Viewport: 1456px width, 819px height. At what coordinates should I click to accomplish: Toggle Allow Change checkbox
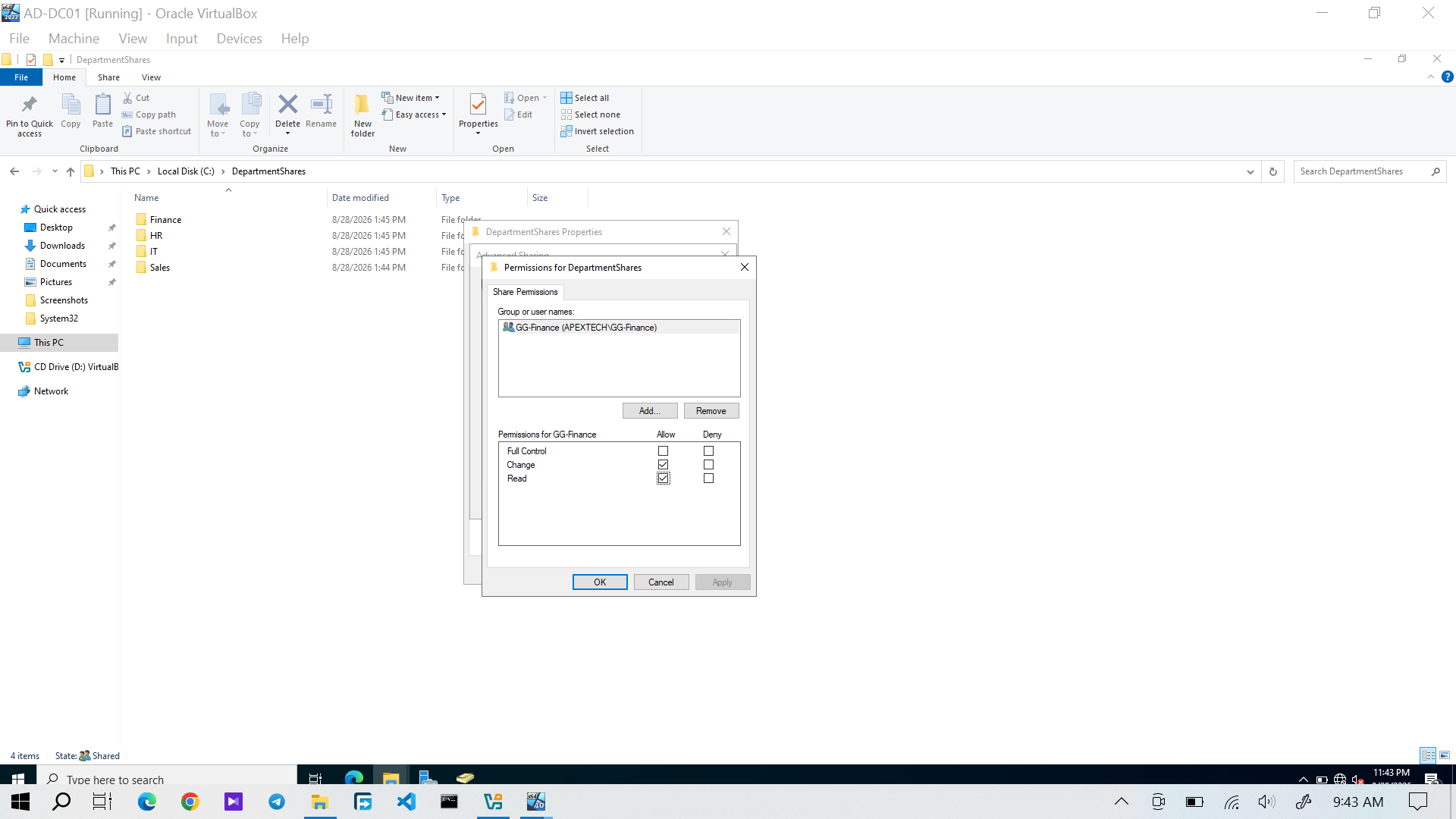point(663,465)
